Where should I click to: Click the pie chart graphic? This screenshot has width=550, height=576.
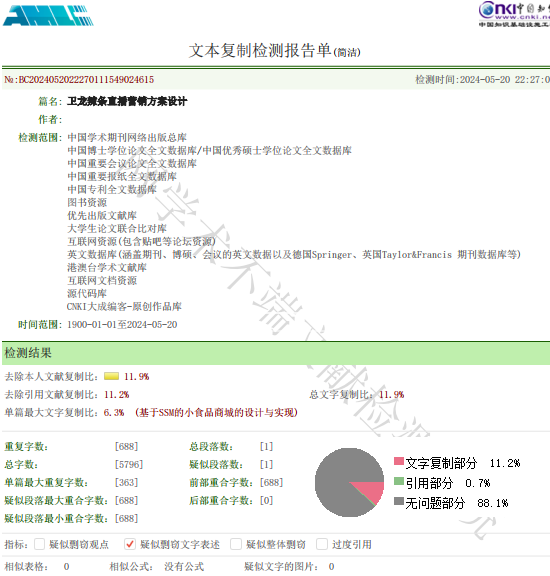pyautogui.click(x=349, y=482)
